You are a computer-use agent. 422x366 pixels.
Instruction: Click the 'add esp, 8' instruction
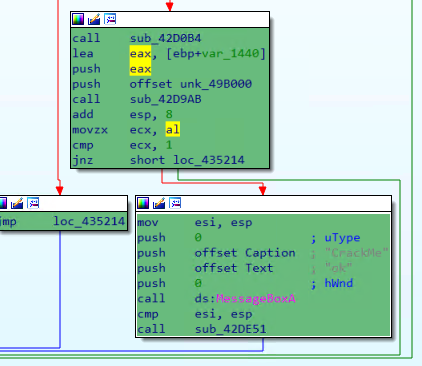point(122,114)
